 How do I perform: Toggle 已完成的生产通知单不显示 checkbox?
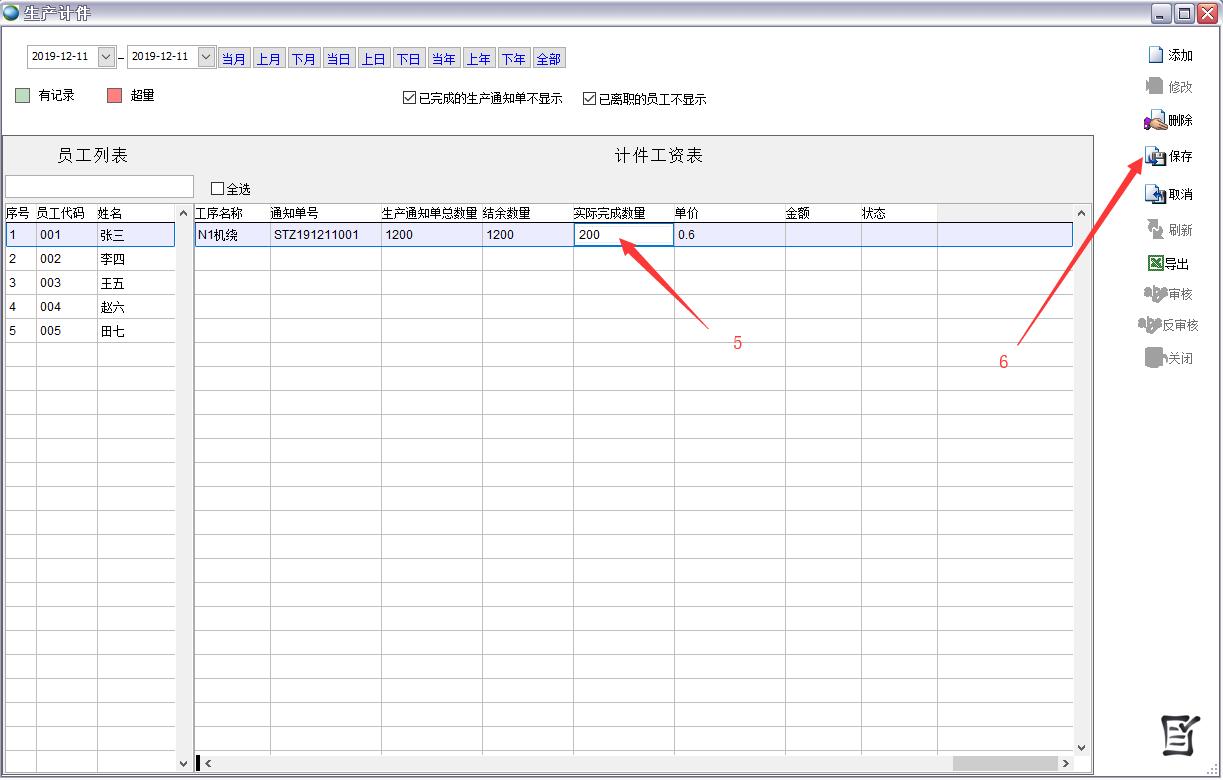click(x=409, y=99)
